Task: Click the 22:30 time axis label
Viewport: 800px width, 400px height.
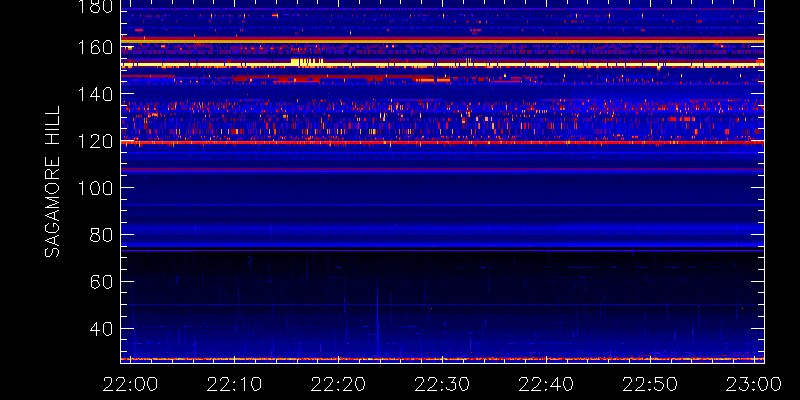Action: pos(442,384)
